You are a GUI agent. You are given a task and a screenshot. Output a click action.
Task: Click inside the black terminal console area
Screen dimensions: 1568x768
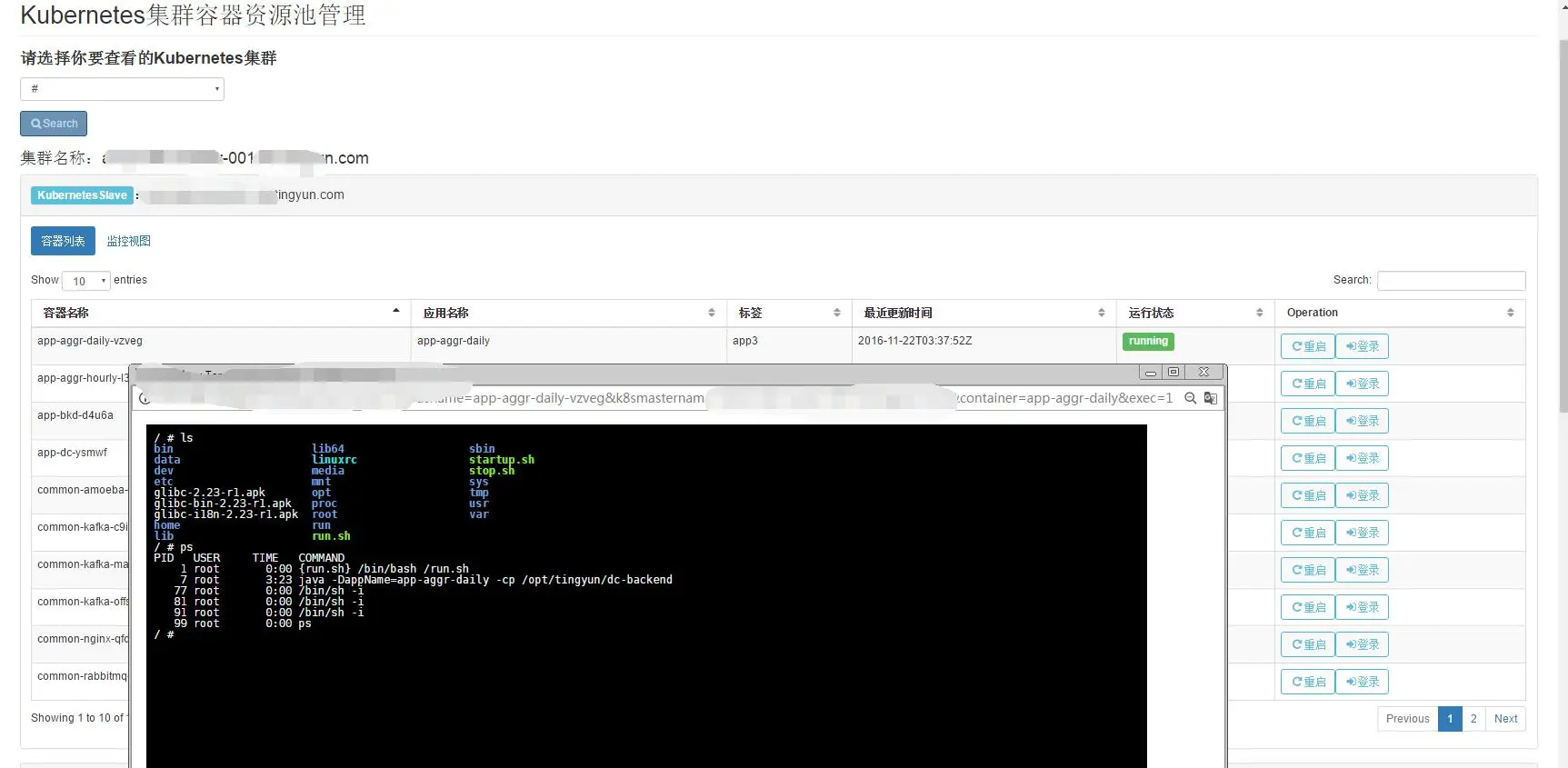click(x=646, y=596)
